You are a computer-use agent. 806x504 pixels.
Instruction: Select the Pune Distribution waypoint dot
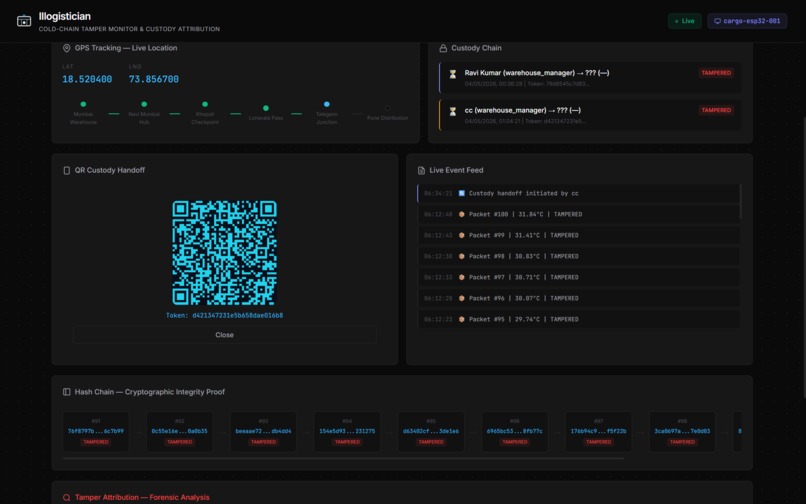click(387, 108)
